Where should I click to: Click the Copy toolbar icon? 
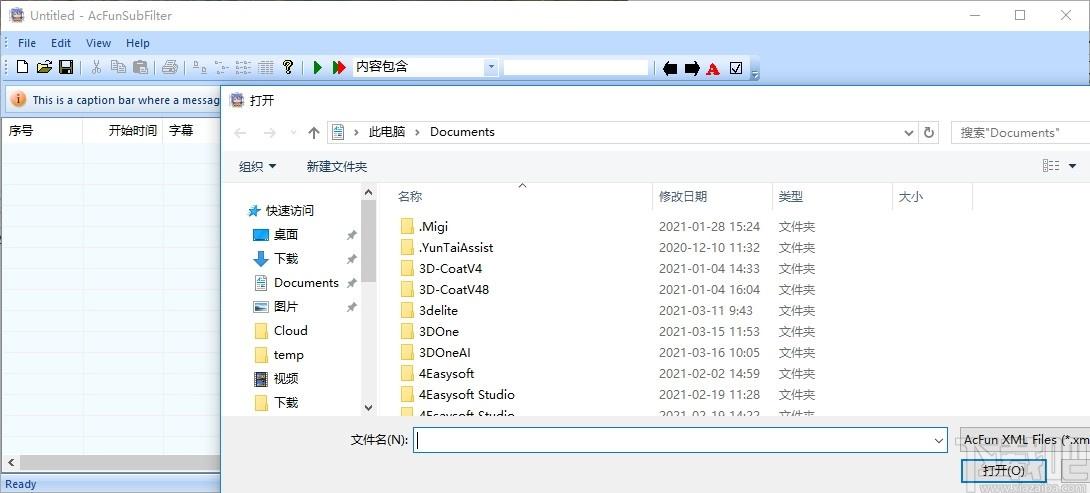point(118,67)
